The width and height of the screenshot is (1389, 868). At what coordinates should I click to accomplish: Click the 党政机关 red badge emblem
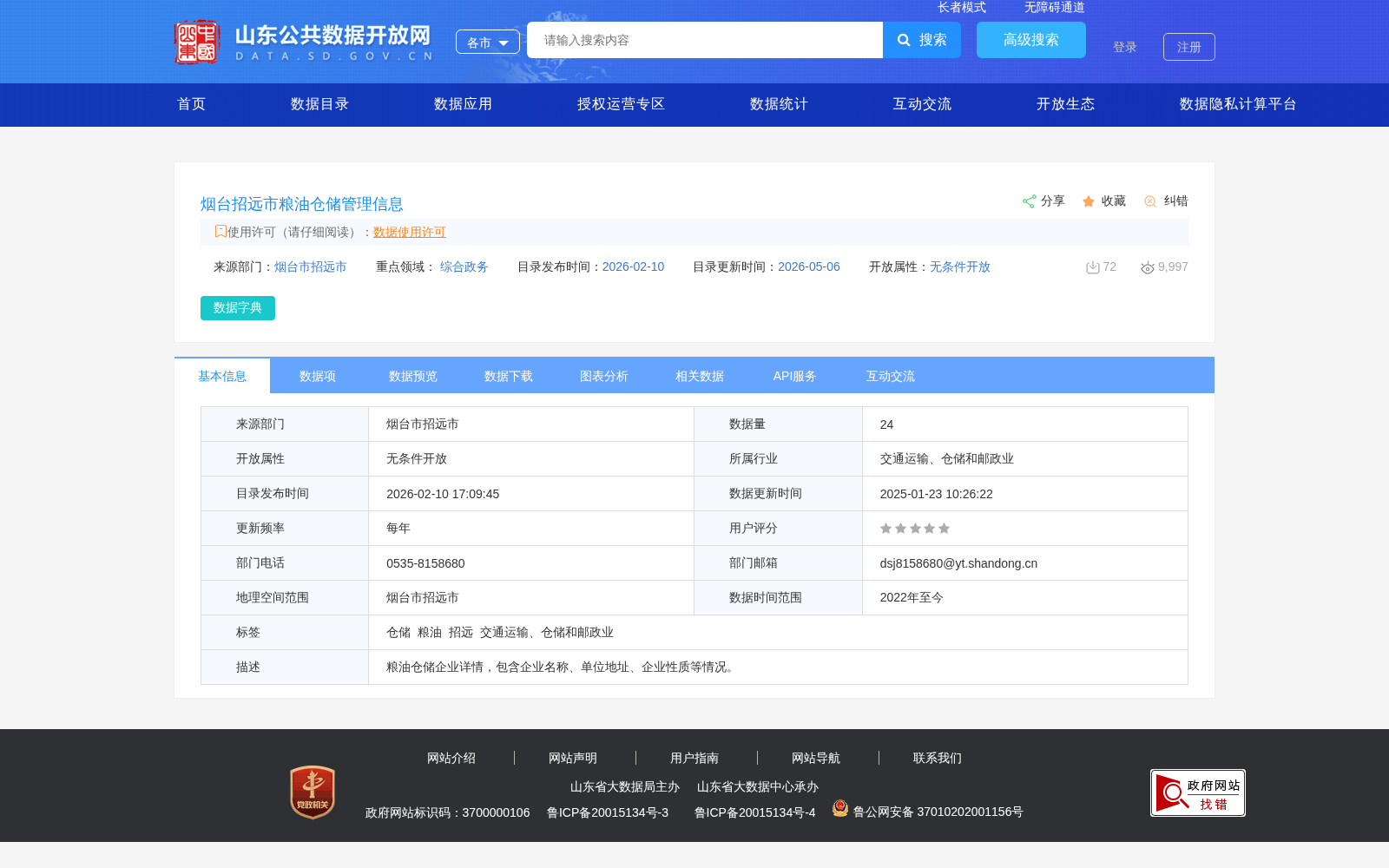pos(313,792)
